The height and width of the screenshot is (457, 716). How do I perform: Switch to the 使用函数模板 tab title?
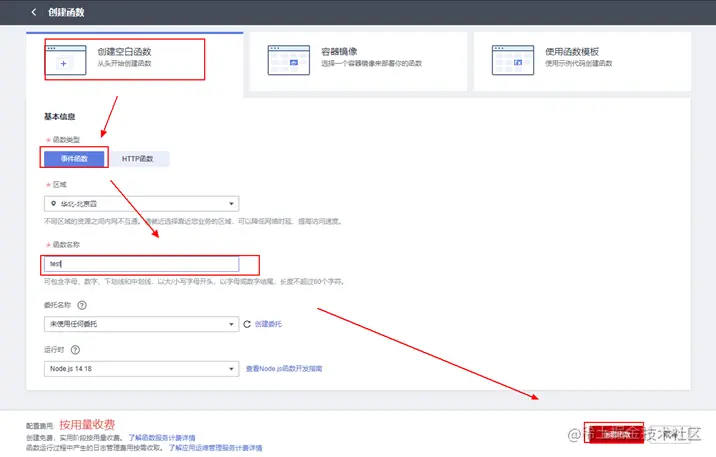click(572, 52)
